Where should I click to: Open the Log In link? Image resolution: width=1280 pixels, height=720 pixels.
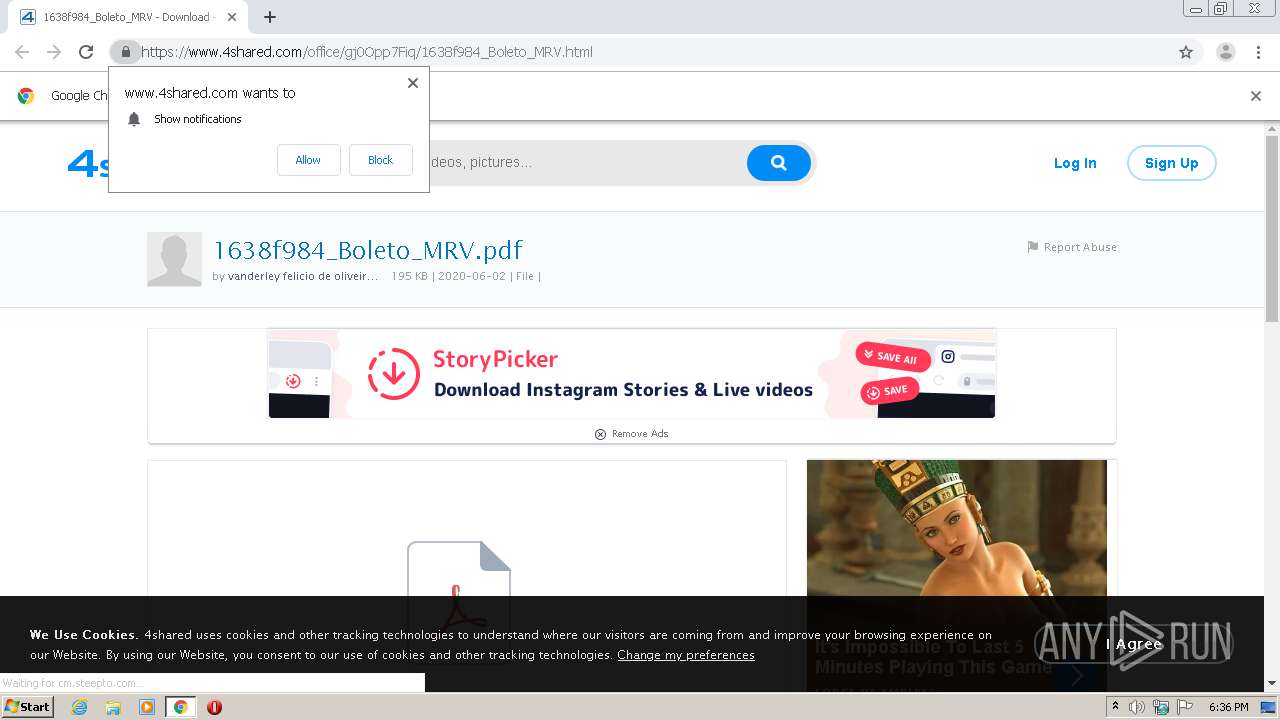[x=1075, y=163]
